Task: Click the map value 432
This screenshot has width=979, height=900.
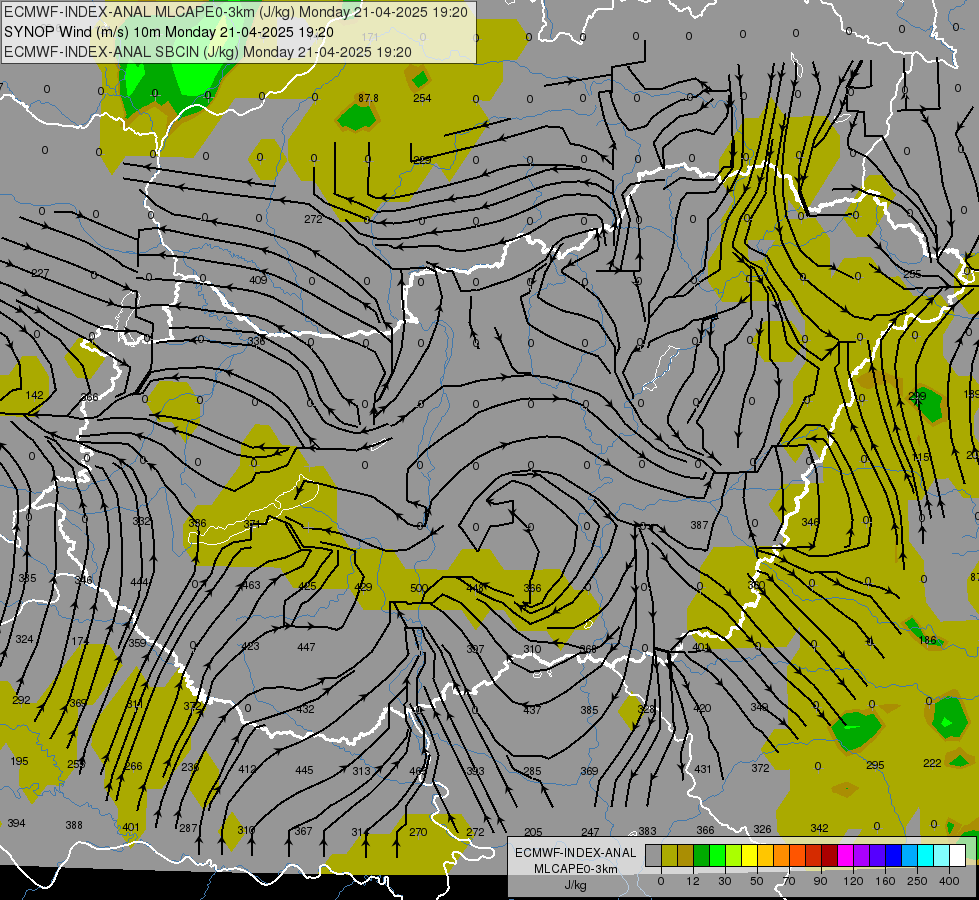Action: click(305, 709)
